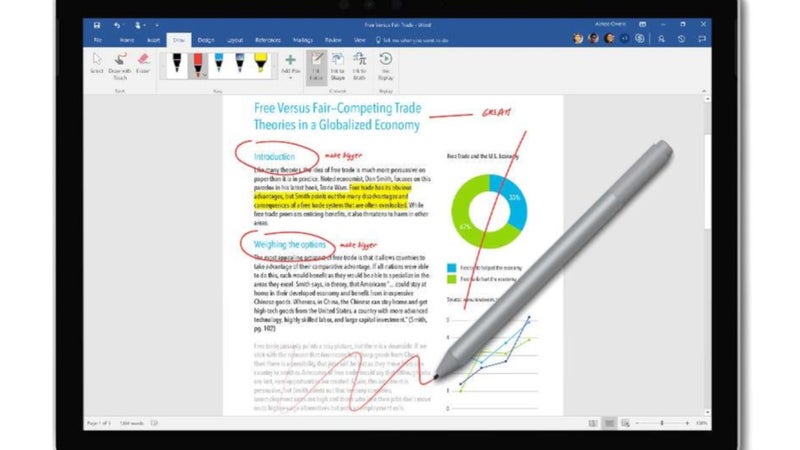Click the Weighing the options heading
The height and width of the screenshot is (450, 800).
[x=289, y=244]
